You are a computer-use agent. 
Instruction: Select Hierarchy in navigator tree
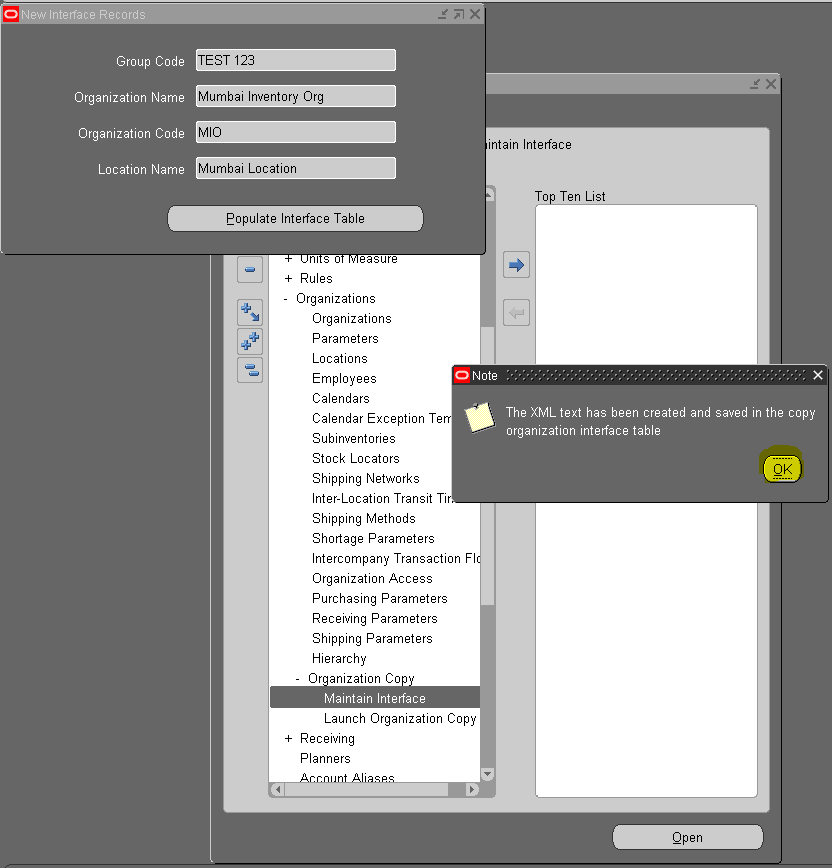click(x=339, y=659)
